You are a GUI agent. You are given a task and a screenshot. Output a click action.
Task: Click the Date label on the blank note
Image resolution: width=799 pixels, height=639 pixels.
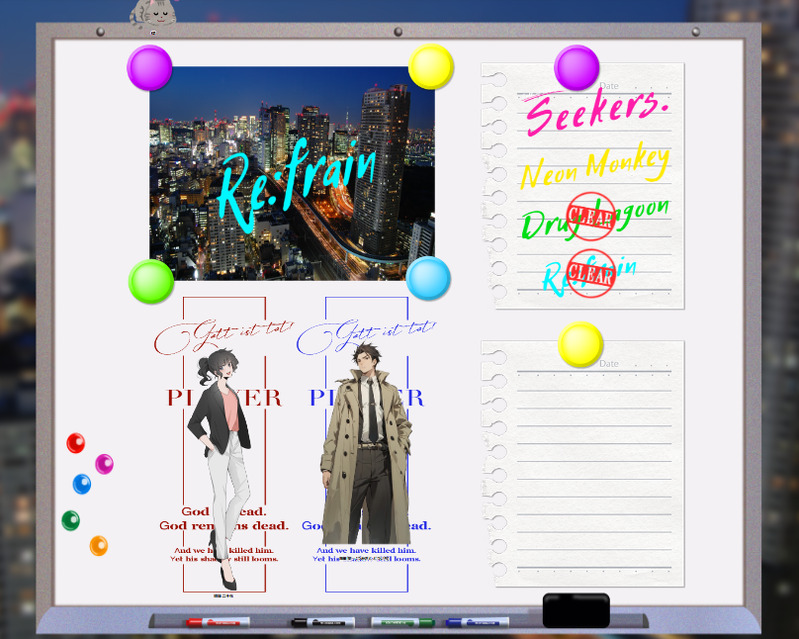pos(609,363)
